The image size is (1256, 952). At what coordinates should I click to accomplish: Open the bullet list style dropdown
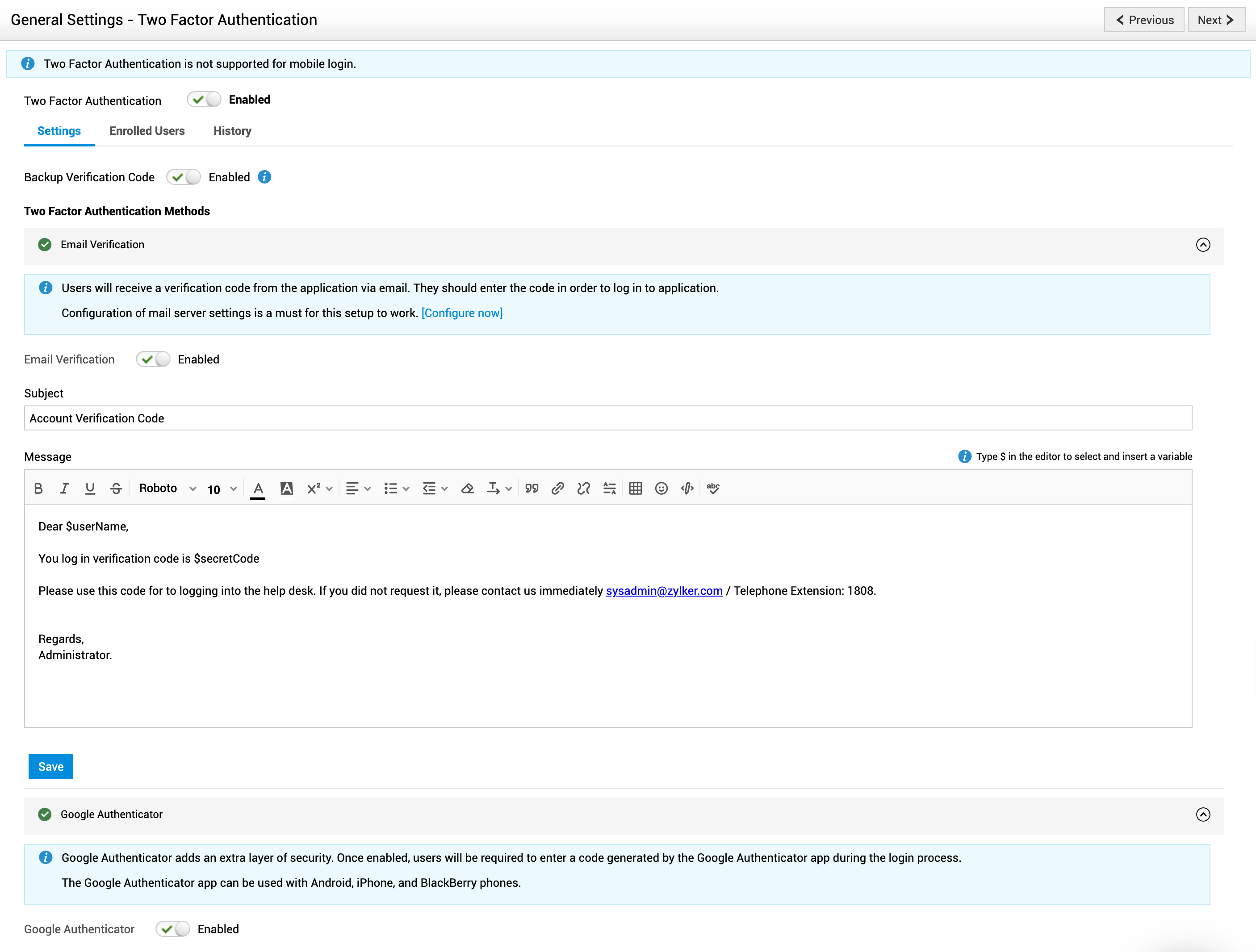tap(396, 488)
